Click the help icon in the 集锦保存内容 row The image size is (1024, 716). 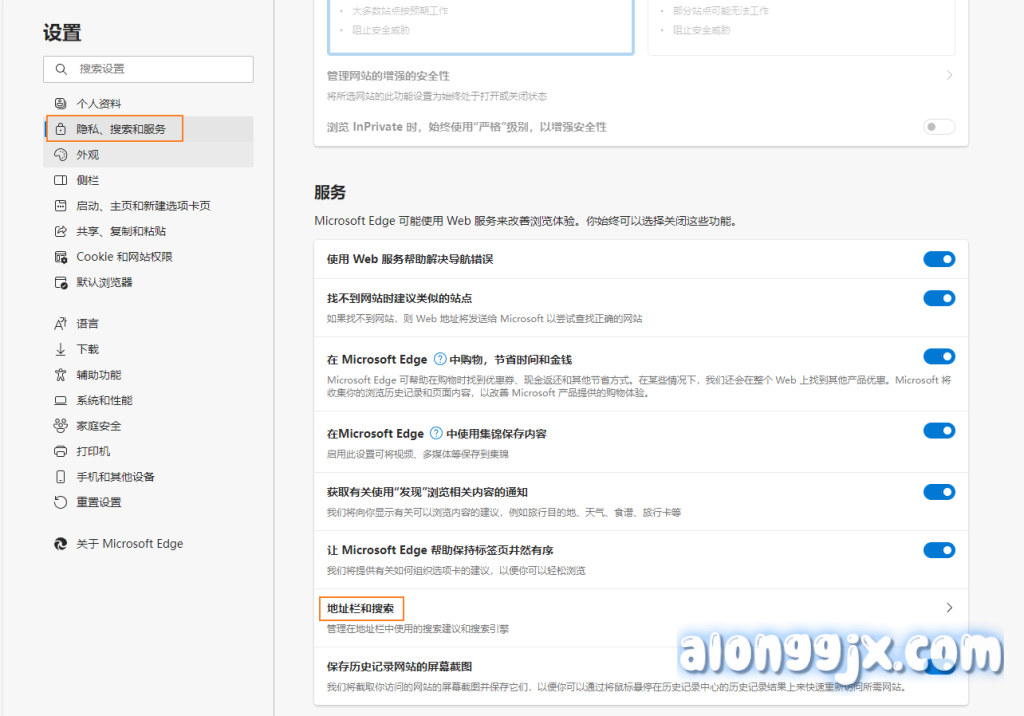click(436, 434)
